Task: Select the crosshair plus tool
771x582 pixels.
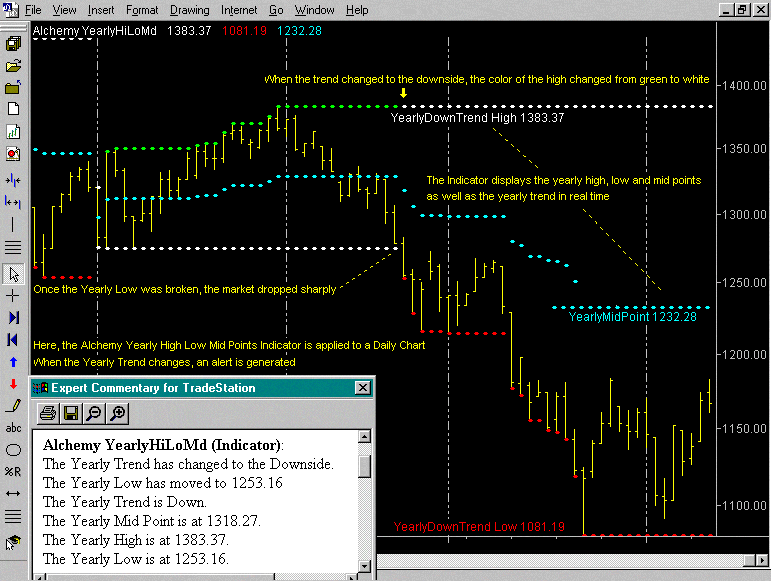Action: [x=13, y=295]
